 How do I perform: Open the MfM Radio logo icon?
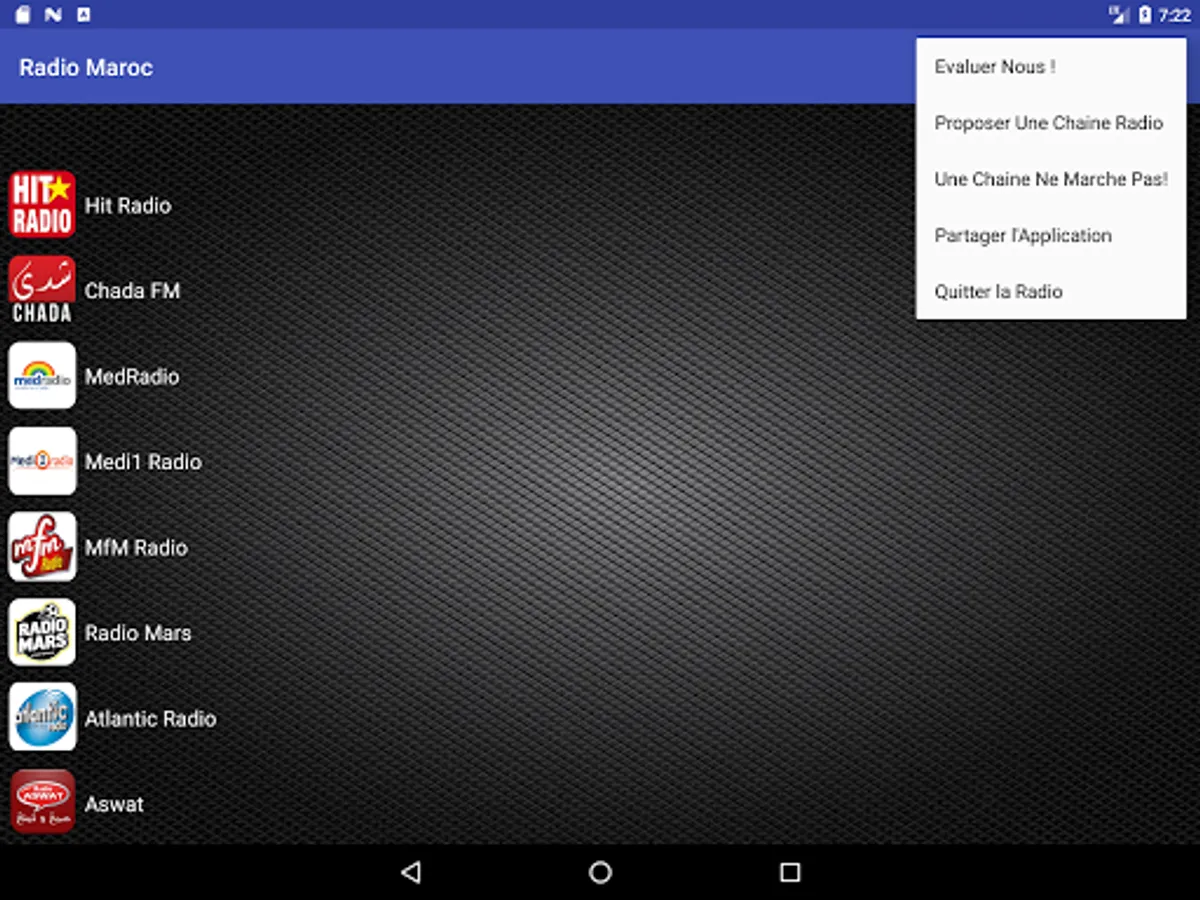coord(42,547)
